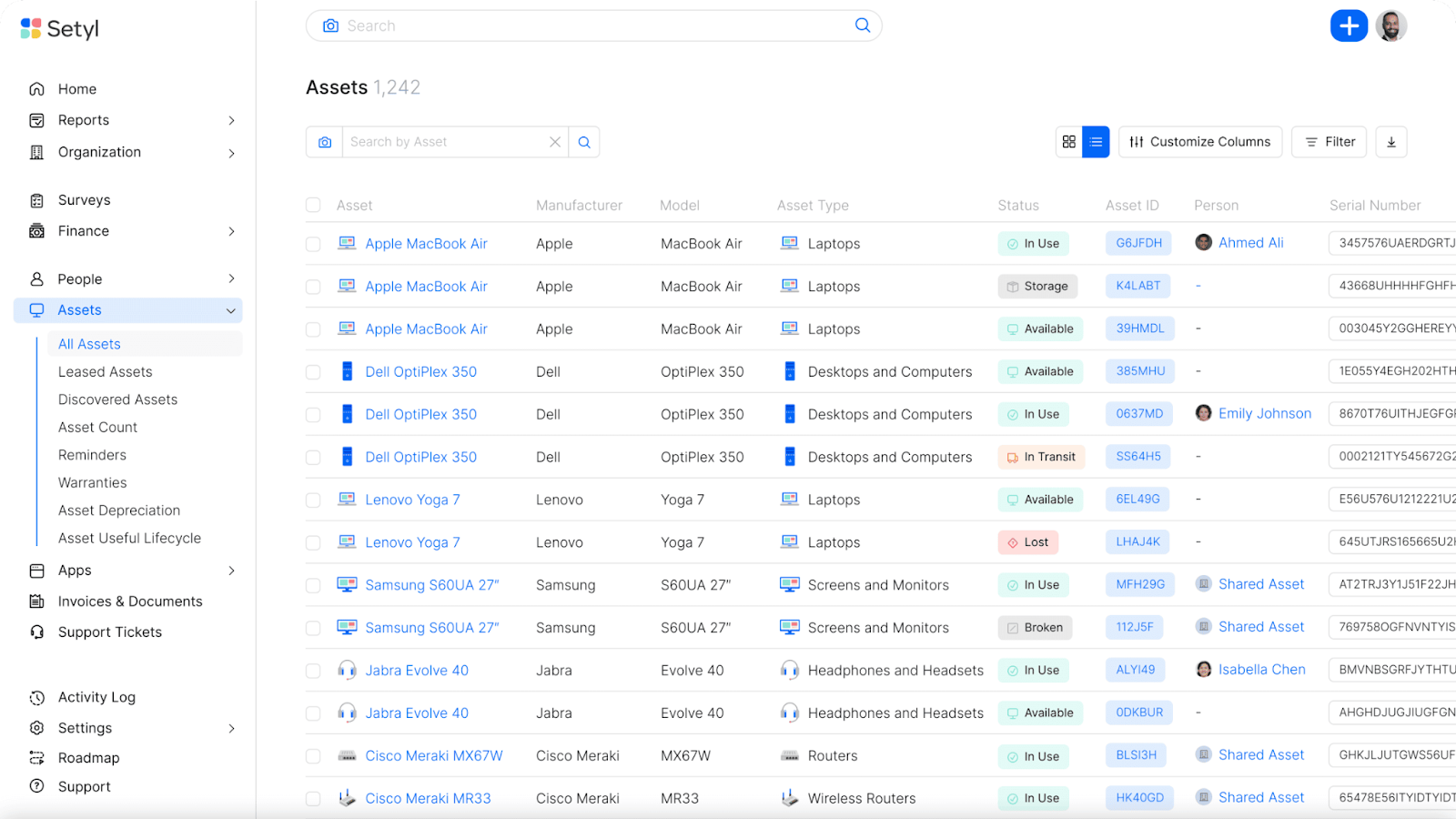Image resolution: width=1456 pixels, height=819 pixels.
Task: Expand the Reports menu chevron
Action: click(231, 120)
